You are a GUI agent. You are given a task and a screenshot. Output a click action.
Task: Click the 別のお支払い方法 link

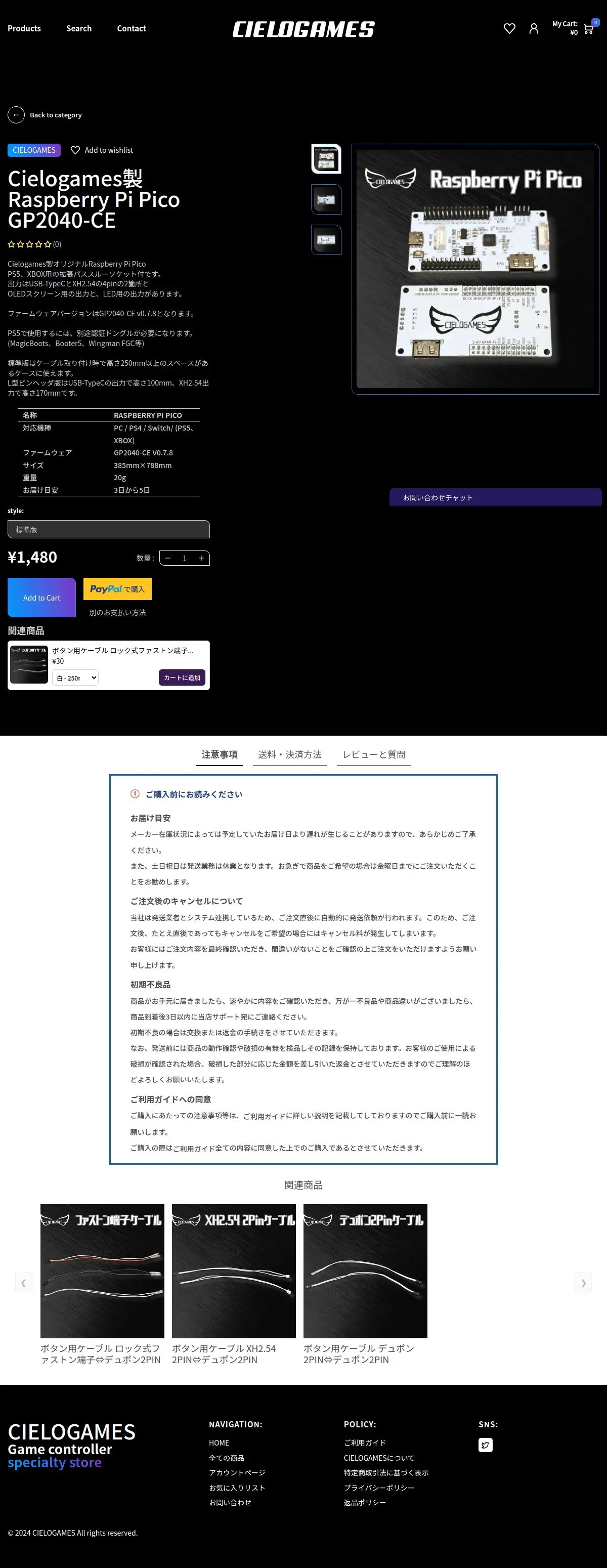117,612
